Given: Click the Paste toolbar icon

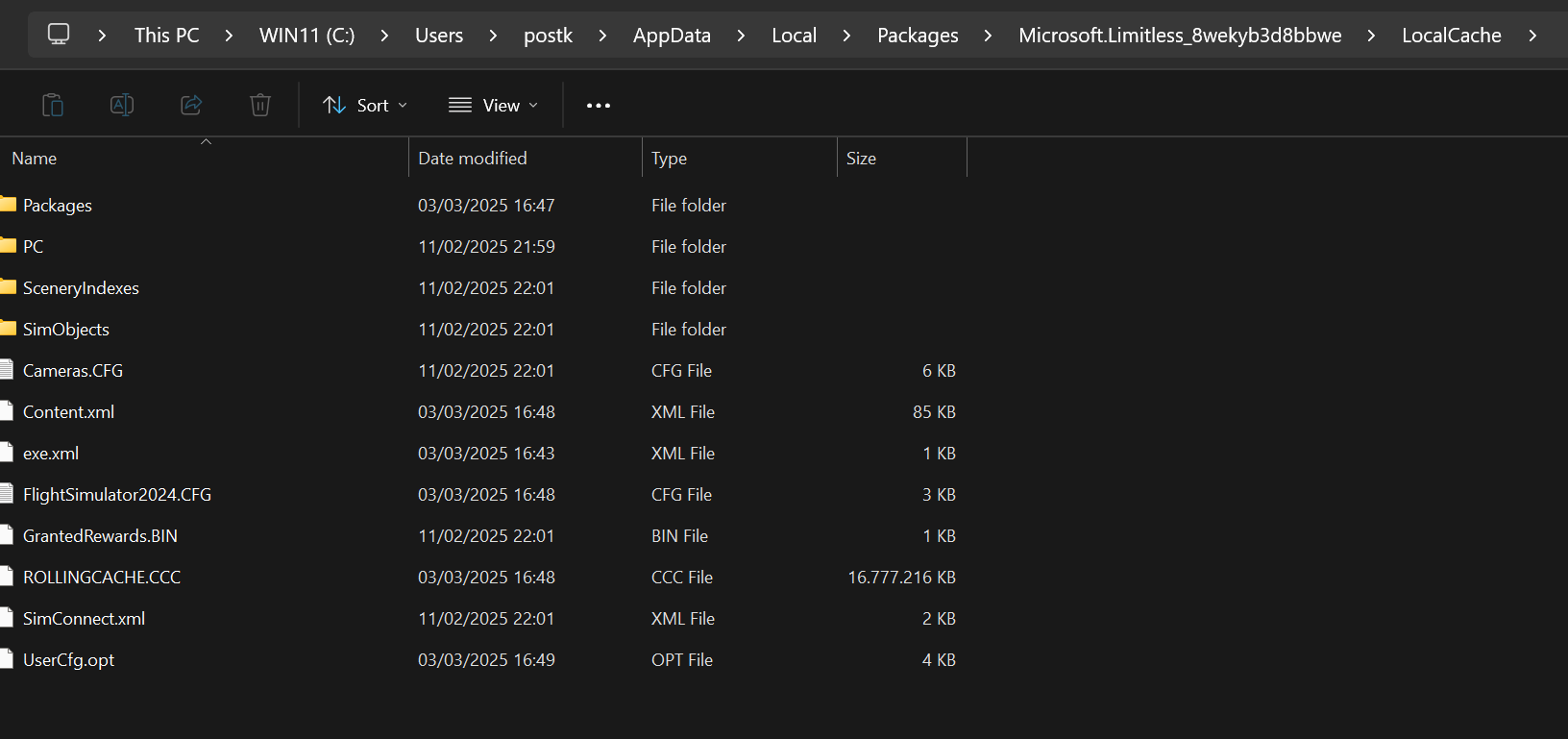Looking at the screenshot, I should click(53, 105).
